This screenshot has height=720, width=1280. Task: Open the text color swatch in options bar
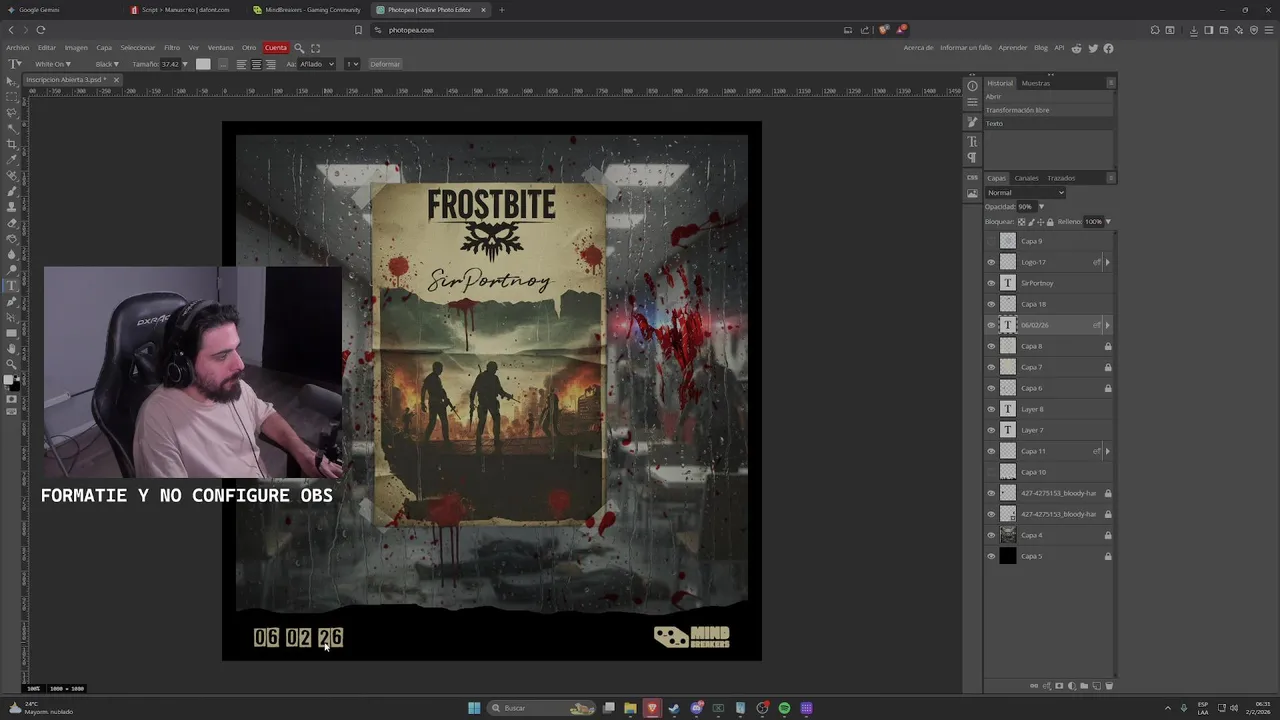tap(203, 64)
